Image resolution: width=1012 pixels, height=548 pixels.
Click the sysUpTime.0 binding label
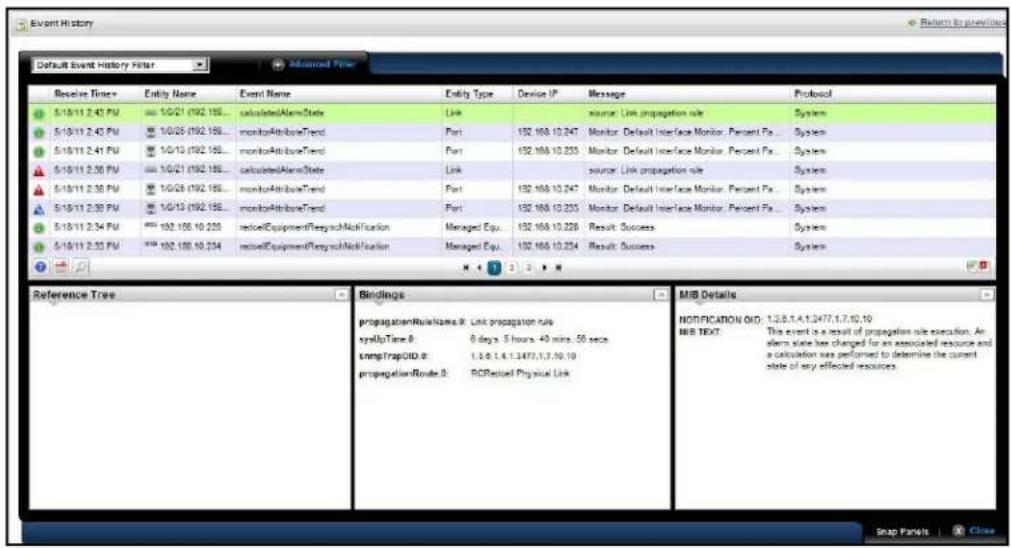pos(387,340)
